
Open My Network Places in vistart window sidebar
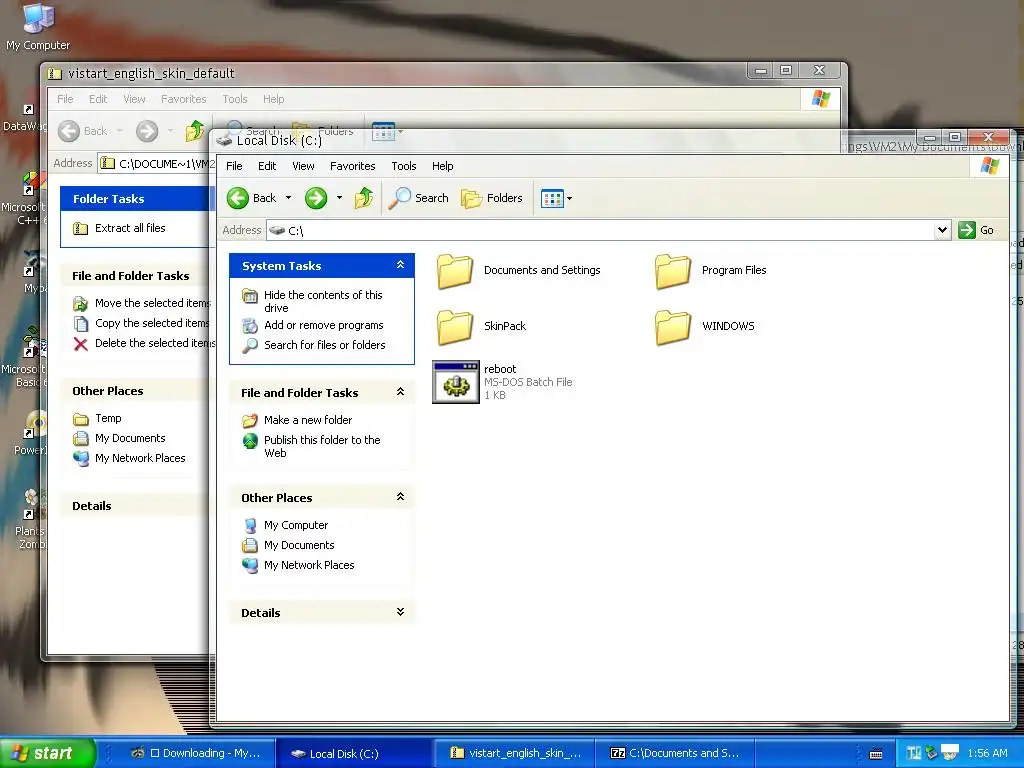(x=140, y=458)
